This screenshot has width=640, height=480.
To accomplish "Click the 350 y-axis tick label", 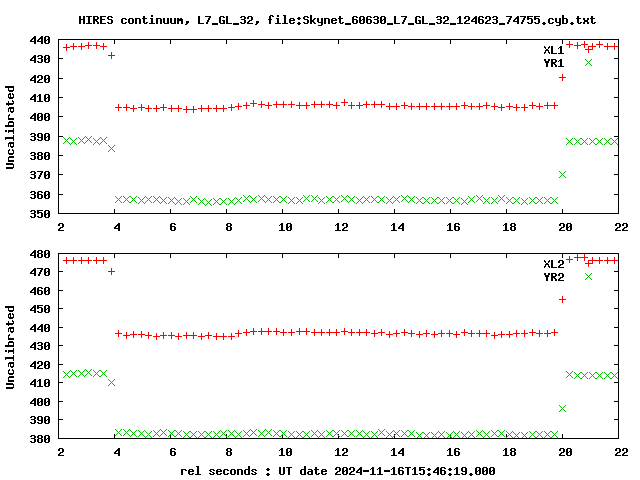I will [x=40, y=214].
